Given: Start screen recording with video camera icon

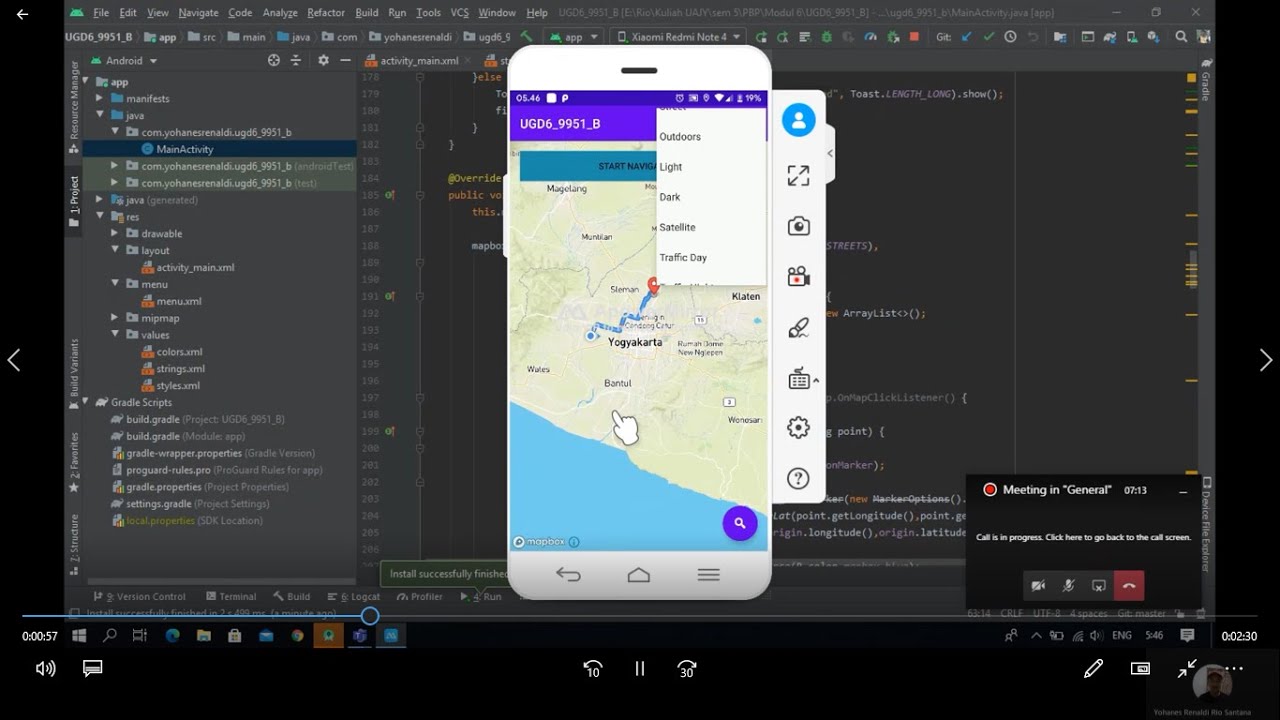Looking at the screenshot, I should pyautogui.click(x=798, y=277).
